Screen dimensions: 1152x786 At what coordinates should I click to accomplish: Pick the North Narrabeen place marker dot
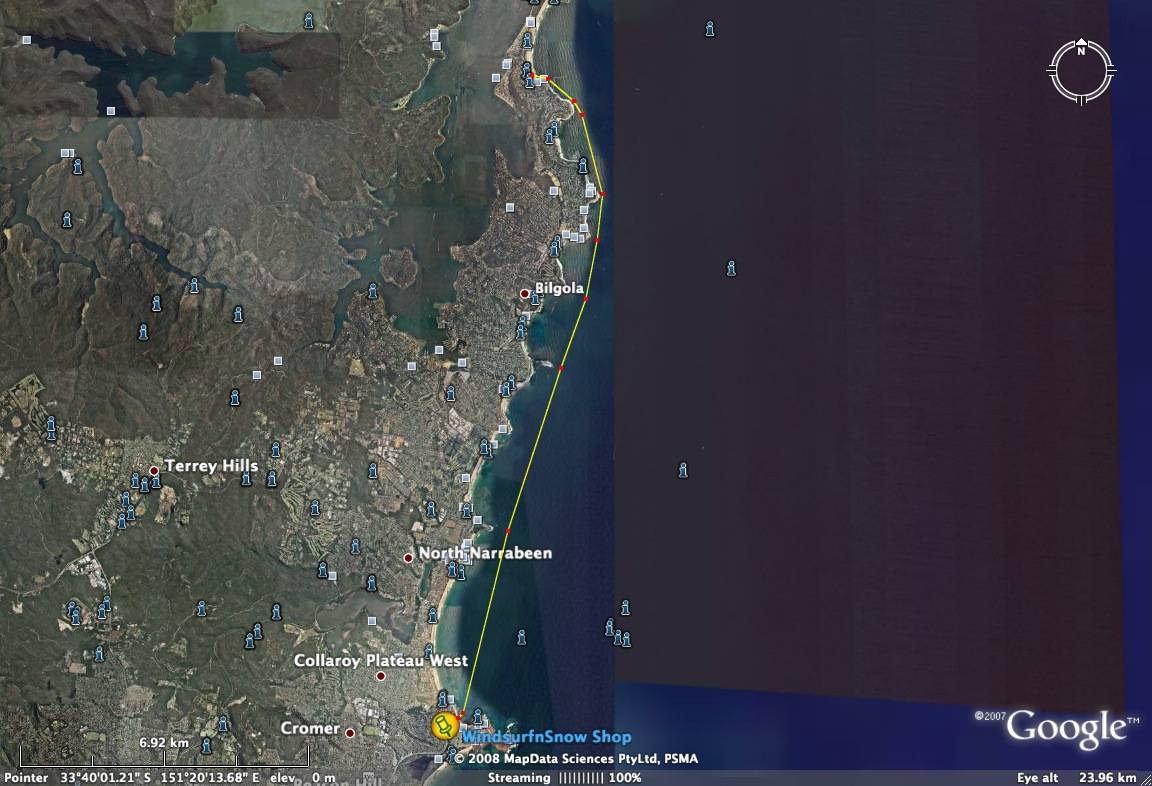408,557
